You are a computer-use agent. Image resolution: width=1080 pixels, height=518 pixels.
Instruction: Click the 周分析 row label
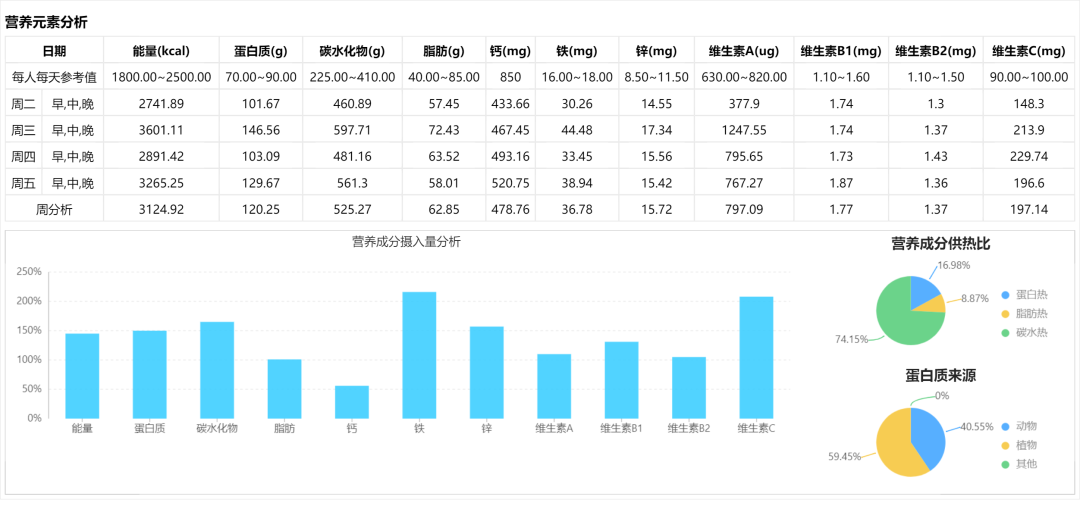pos(54,209)
